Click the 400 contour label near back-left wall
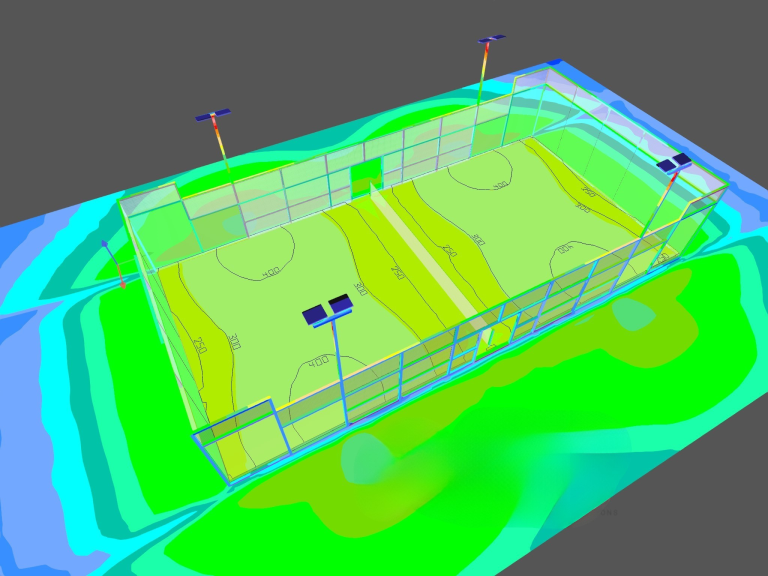The image size is (768, 576). coord(271,273)
